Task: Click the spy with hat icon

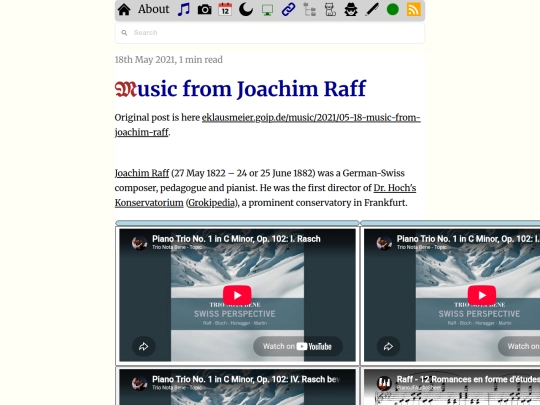Action: 351,10
